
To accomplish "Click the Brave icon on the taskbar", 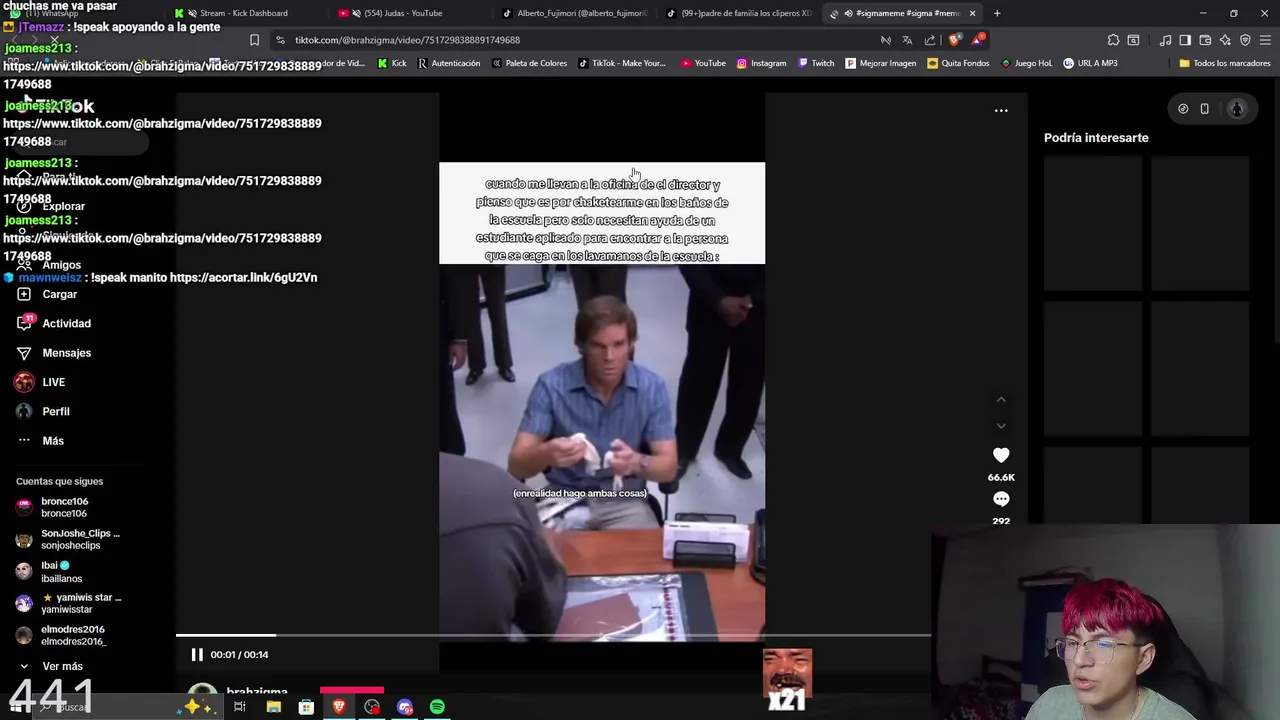I will point(339,707).
